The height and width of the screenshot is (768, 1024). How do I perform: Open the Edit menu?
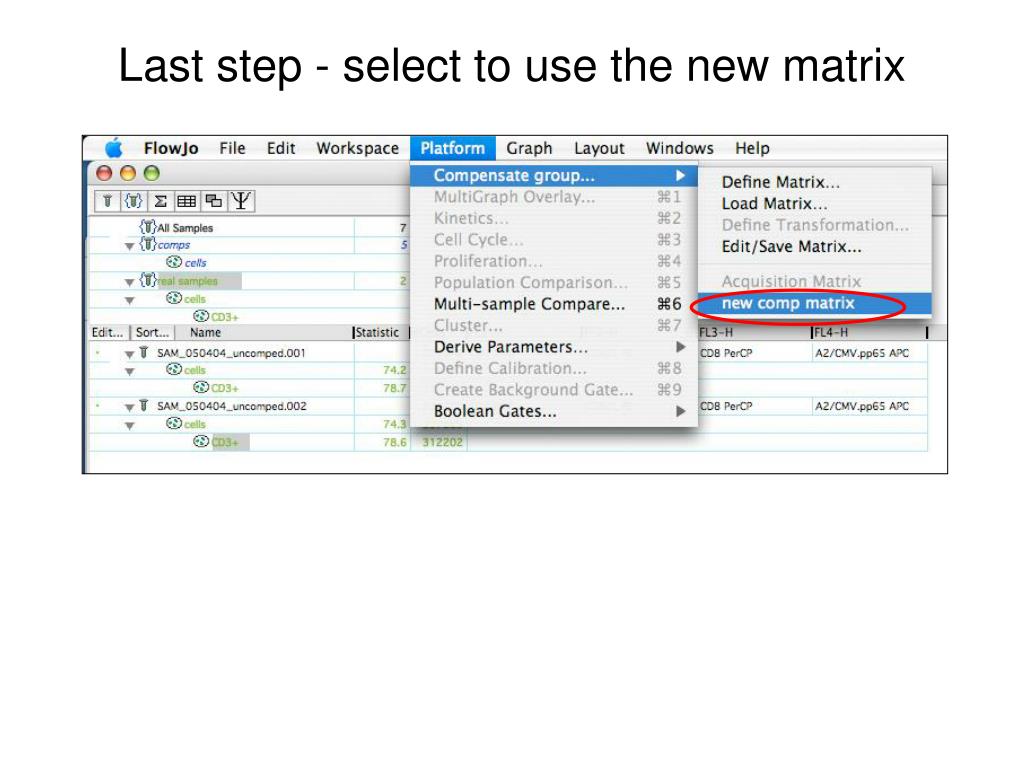281,148
